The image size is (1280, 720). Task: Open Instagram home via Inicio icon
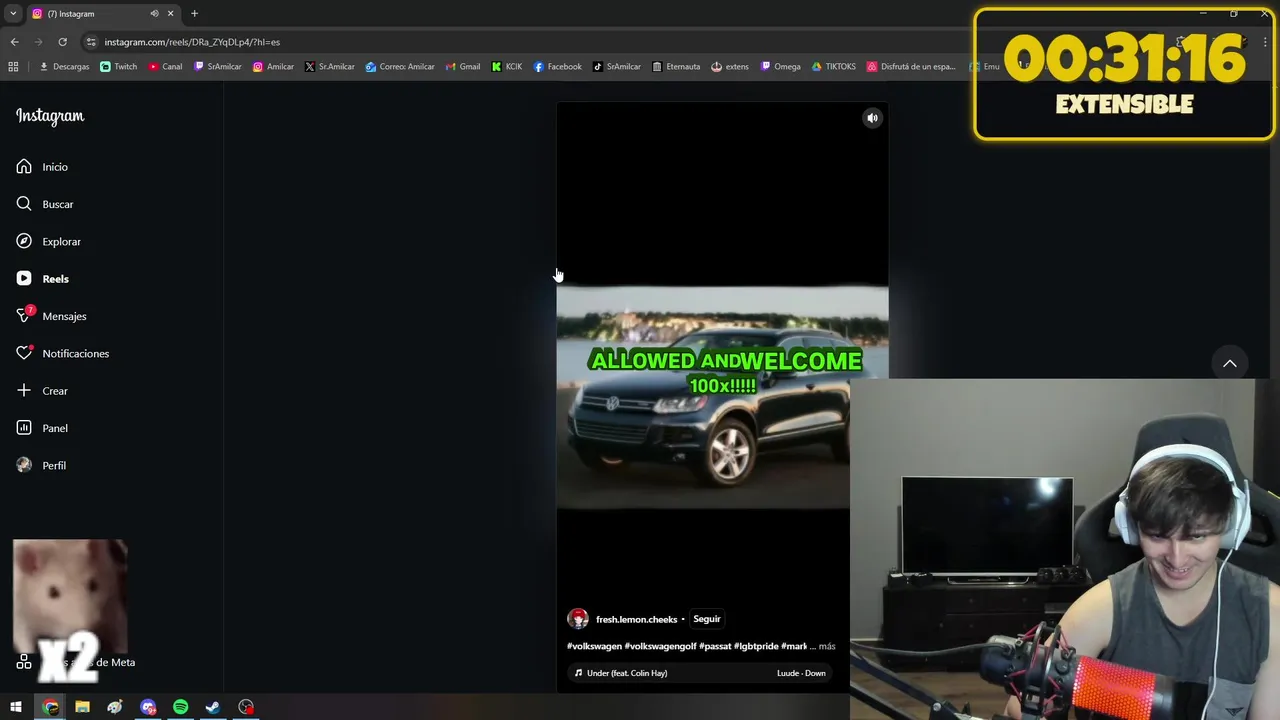pyautogui.click(x=24, y=167)
